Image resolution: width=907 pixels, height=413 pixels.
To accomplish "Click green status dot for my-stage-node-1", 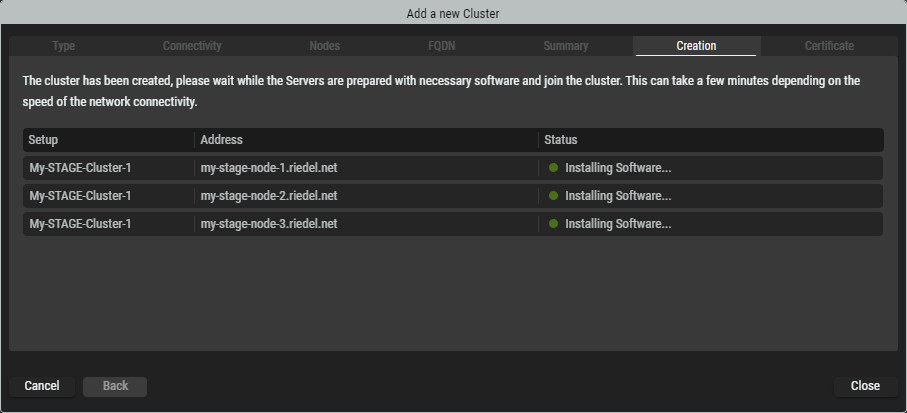I will [x=553, y=168].
